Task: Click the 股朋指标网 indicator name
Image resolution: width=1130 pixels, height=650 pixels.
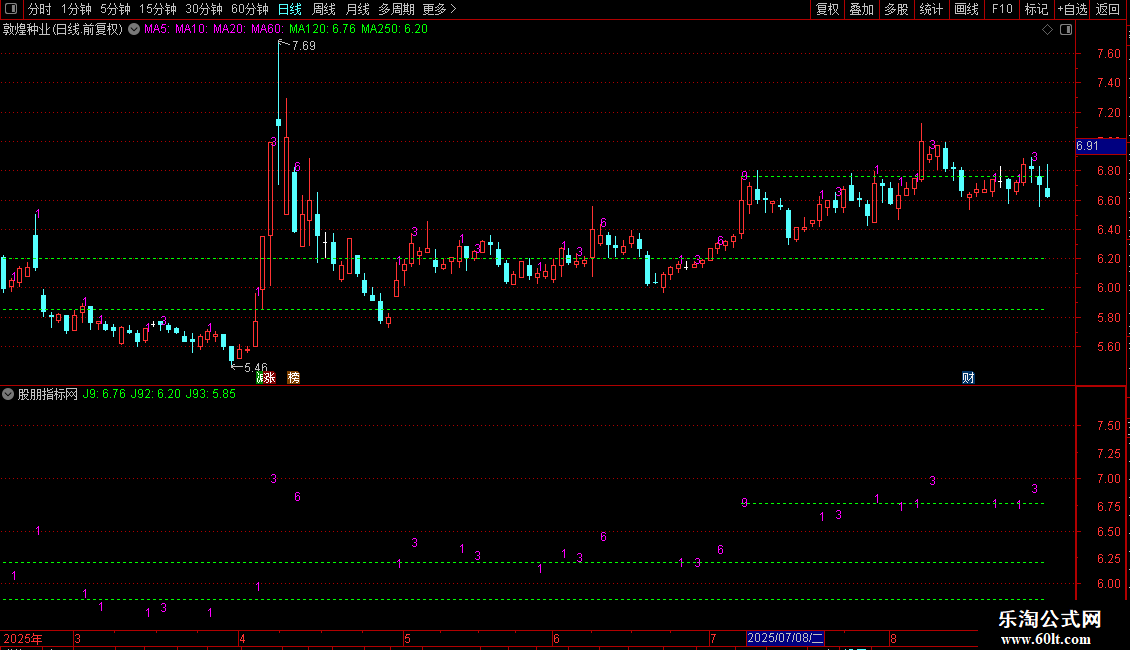Action: coord(48,394)
